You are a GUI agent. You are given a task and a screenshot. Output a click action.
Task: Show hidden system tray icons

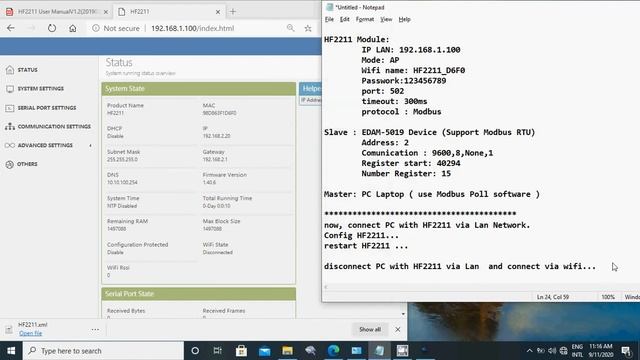click(x=529, y=351)
